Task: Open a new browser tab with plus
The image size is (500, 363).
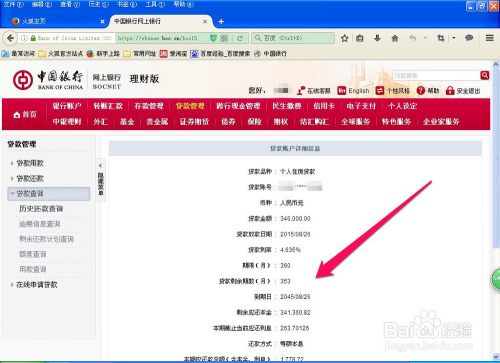Action: tap(221, 22)
